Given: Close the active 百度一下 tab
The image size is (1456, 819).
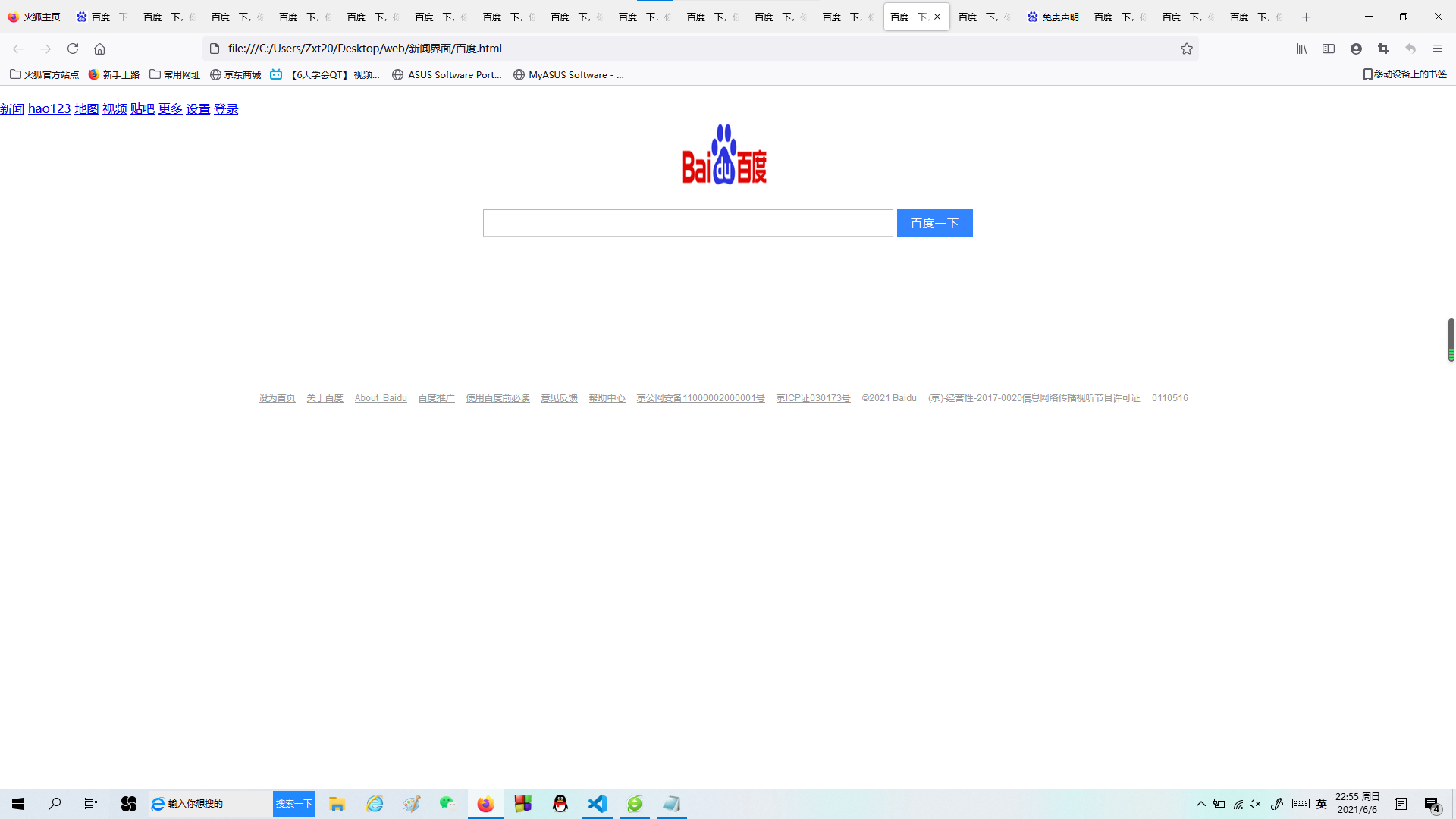Looking at the screenshot, I should pyautogui.click(x=937, y=17).
